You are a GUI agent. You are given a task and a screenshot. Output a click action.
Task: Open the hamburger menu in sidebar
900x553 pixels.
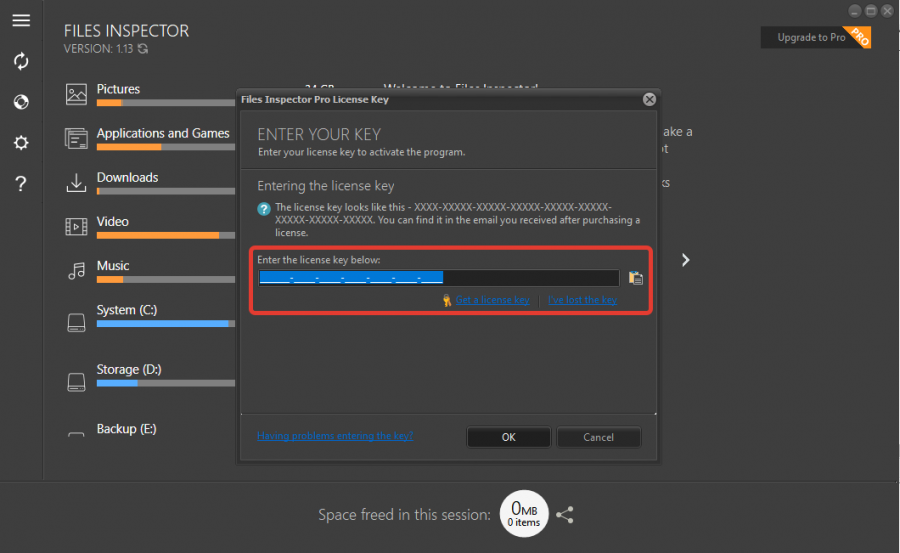[x=21, y=21]
